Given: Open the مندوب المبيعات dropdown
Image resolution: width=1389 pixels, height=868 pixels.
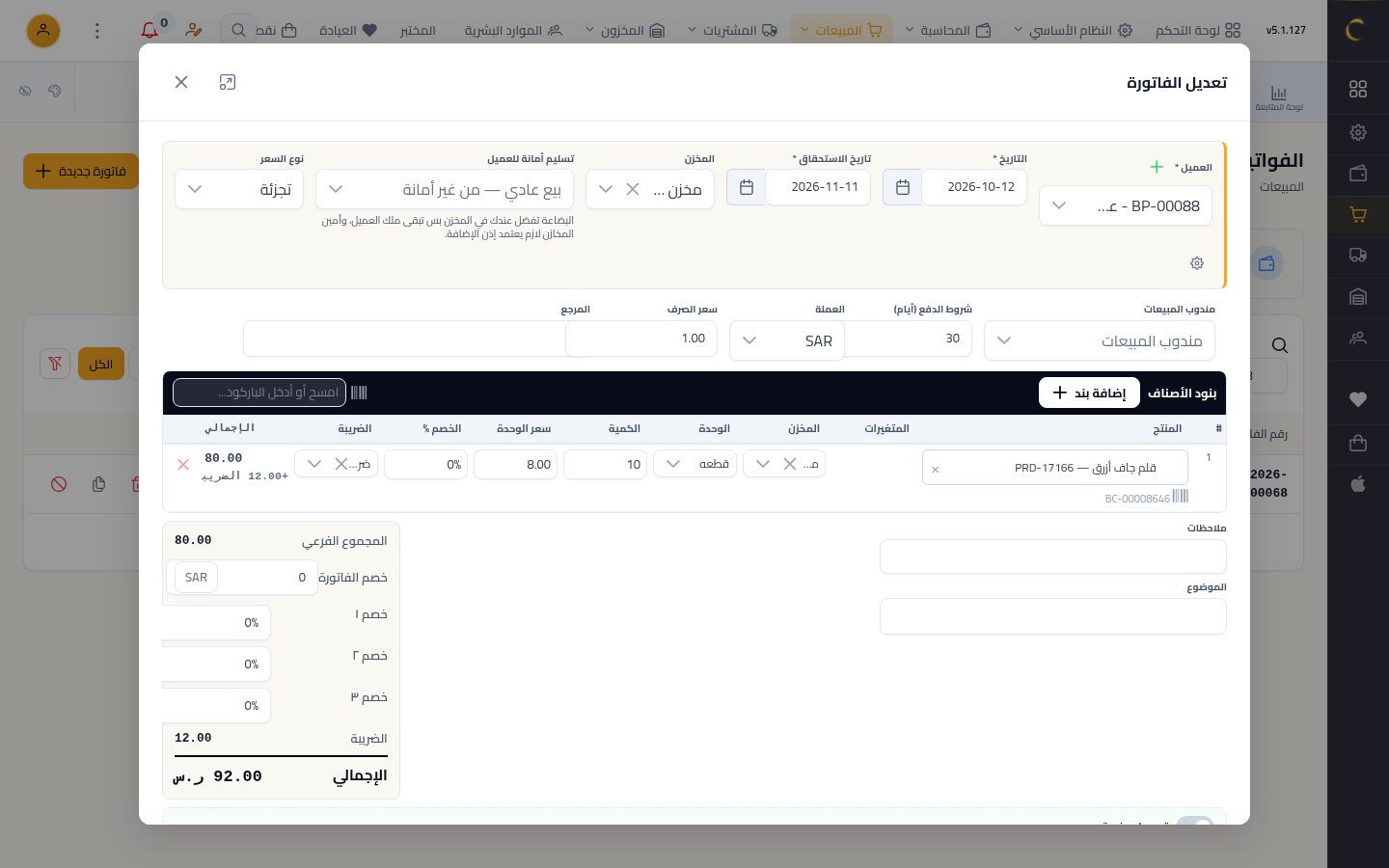Looking at the screenshot, I should pos(1100,340).
